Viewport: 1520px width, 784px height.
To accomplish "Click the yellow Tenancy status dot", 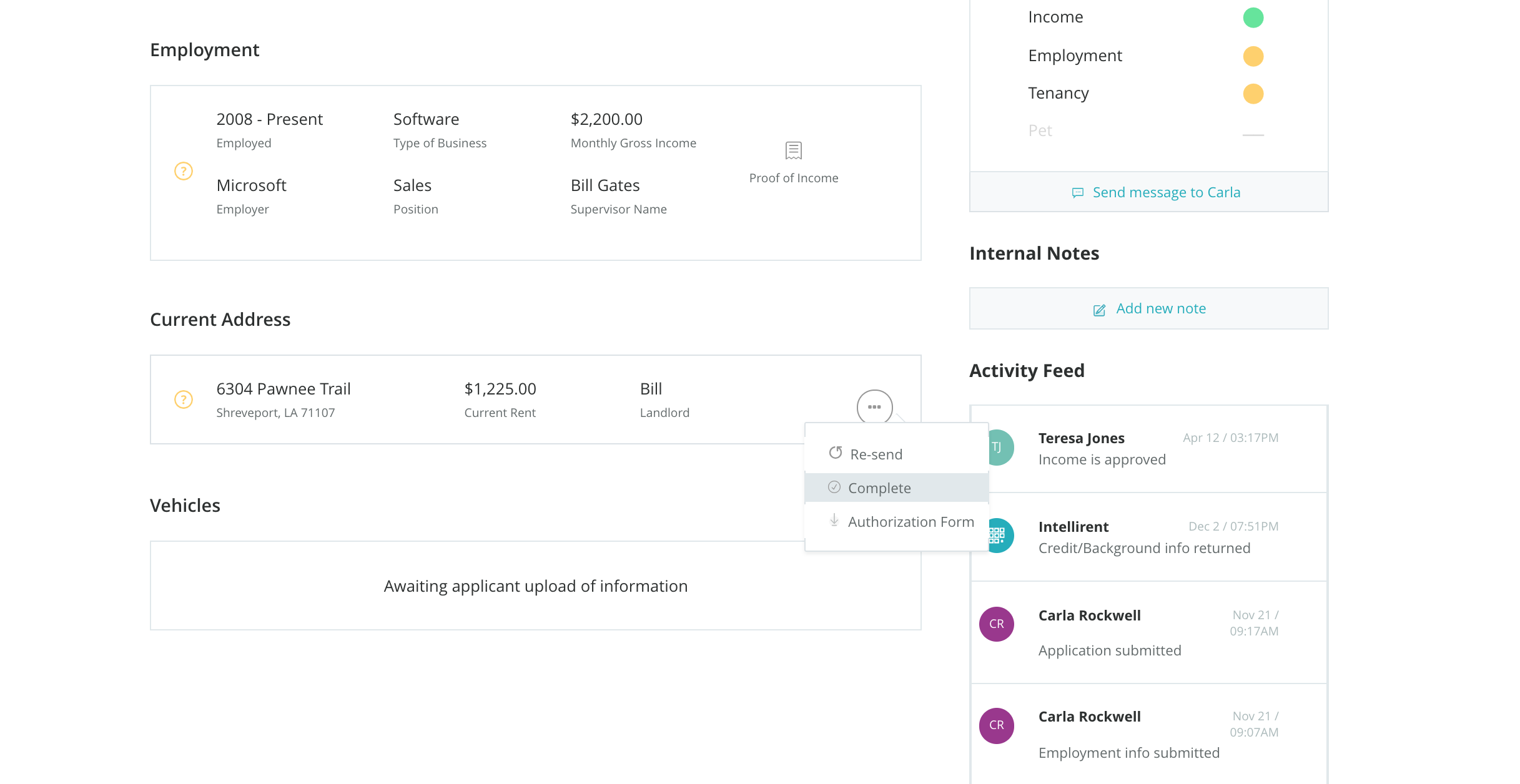I will click(x=1253, y=94).
